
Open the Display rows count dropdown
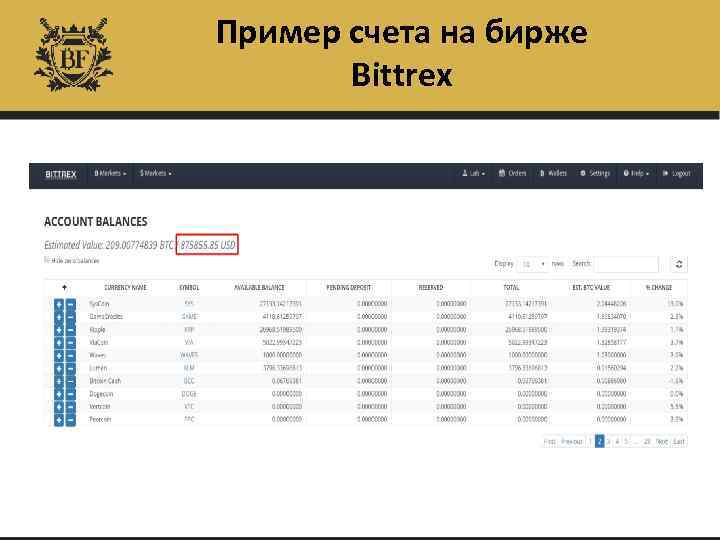533,264
